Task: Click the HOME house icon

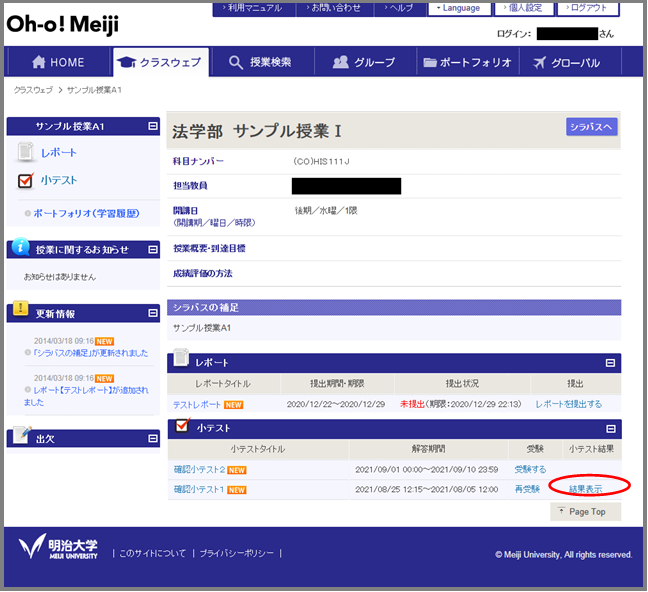Action: click(x=38, y=62)
